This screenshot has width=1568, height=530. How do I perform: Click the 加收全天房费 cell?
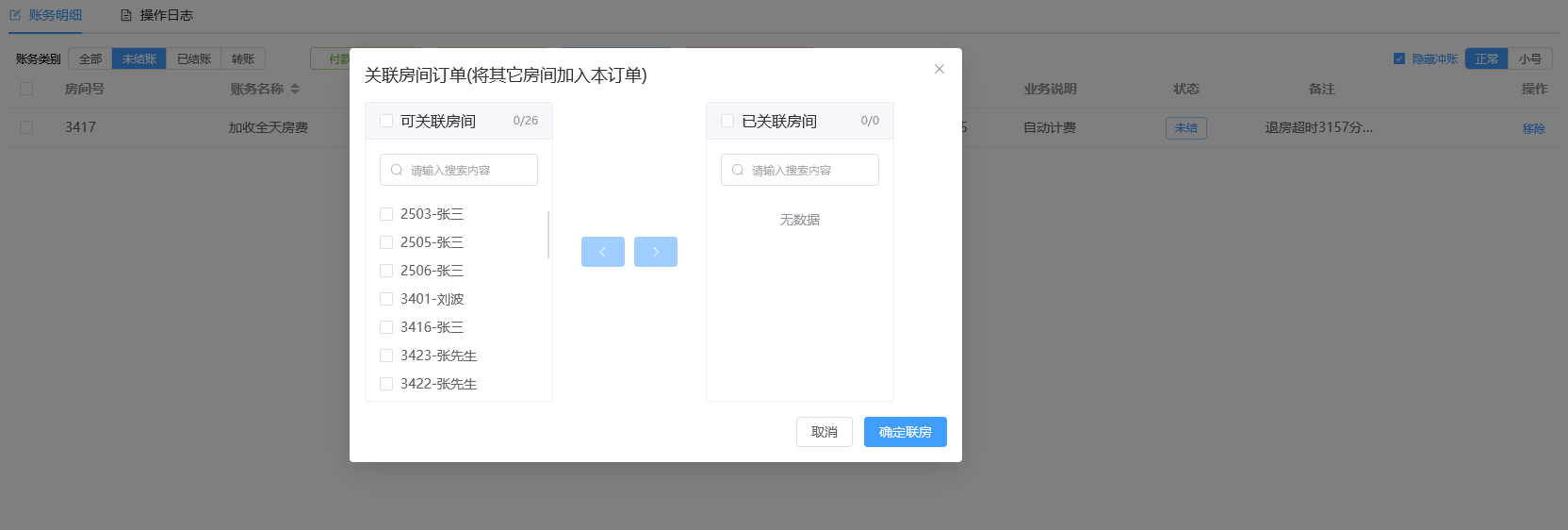click(269, 127)
